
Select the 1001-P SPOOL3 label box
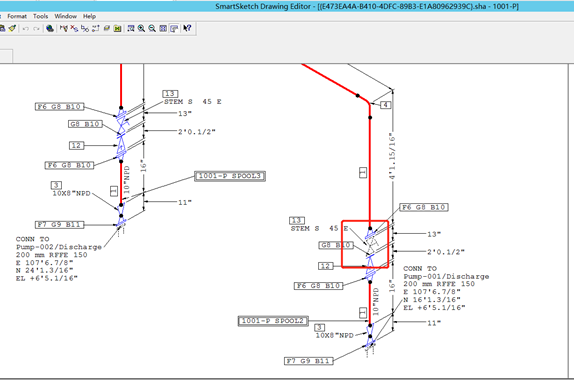[230, 176]
